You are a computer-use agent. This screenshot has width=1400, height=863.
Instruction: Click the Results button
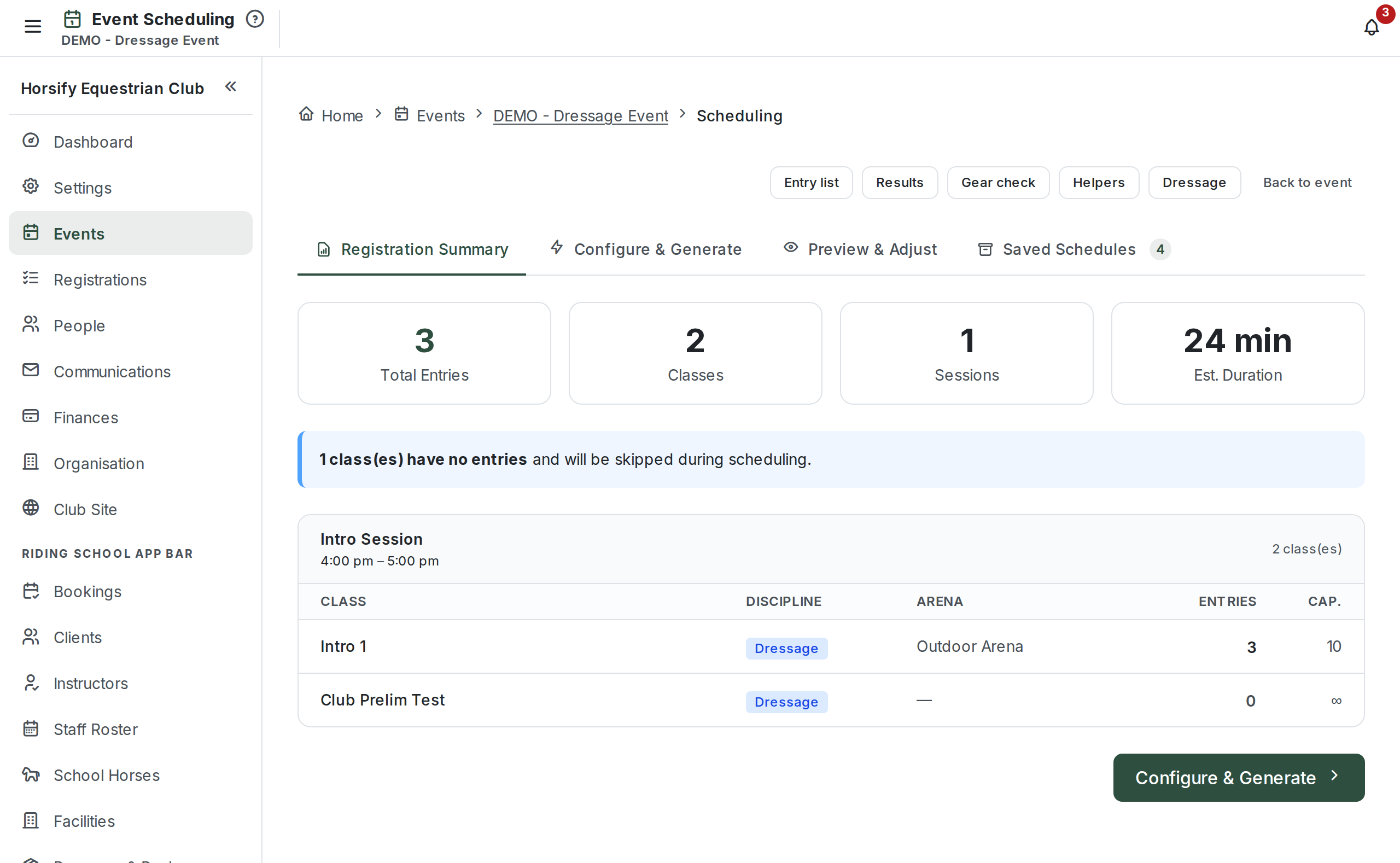[900, 183]
